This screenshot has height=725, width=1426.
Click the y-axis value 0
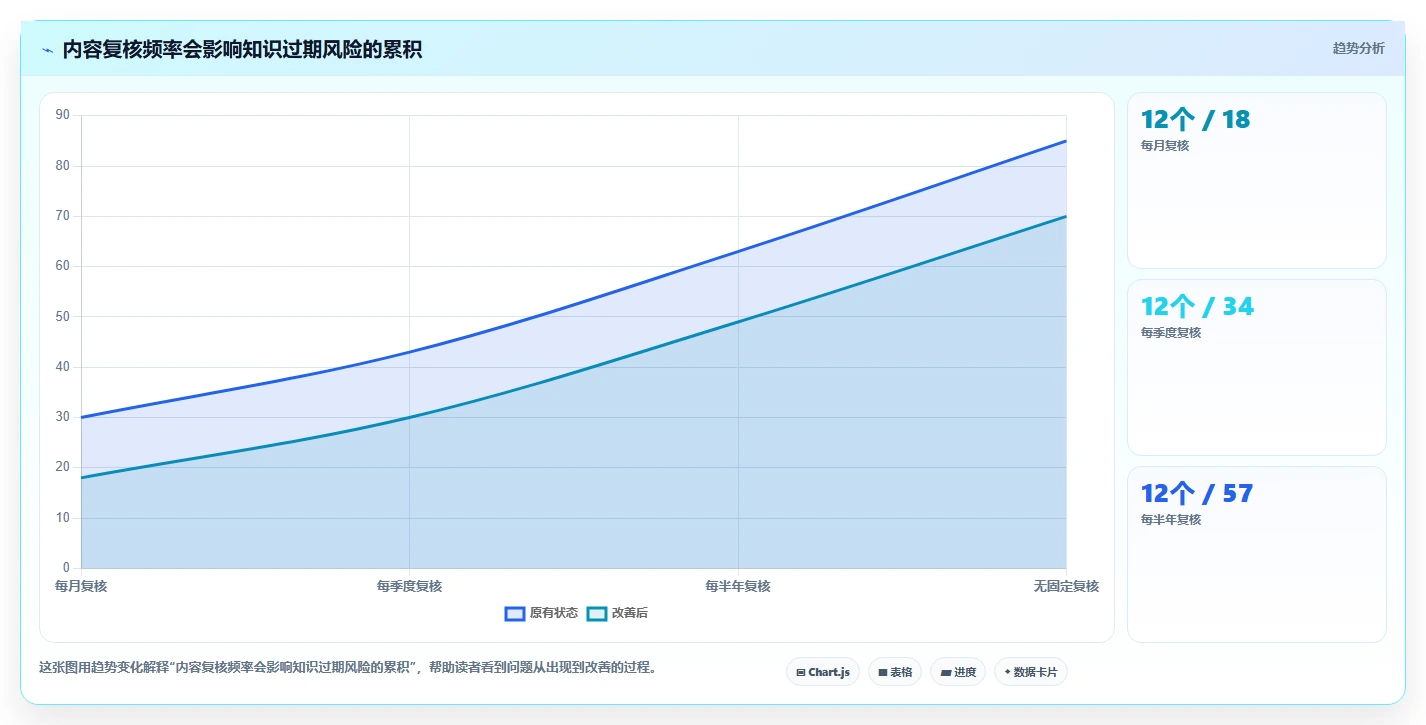66,568
